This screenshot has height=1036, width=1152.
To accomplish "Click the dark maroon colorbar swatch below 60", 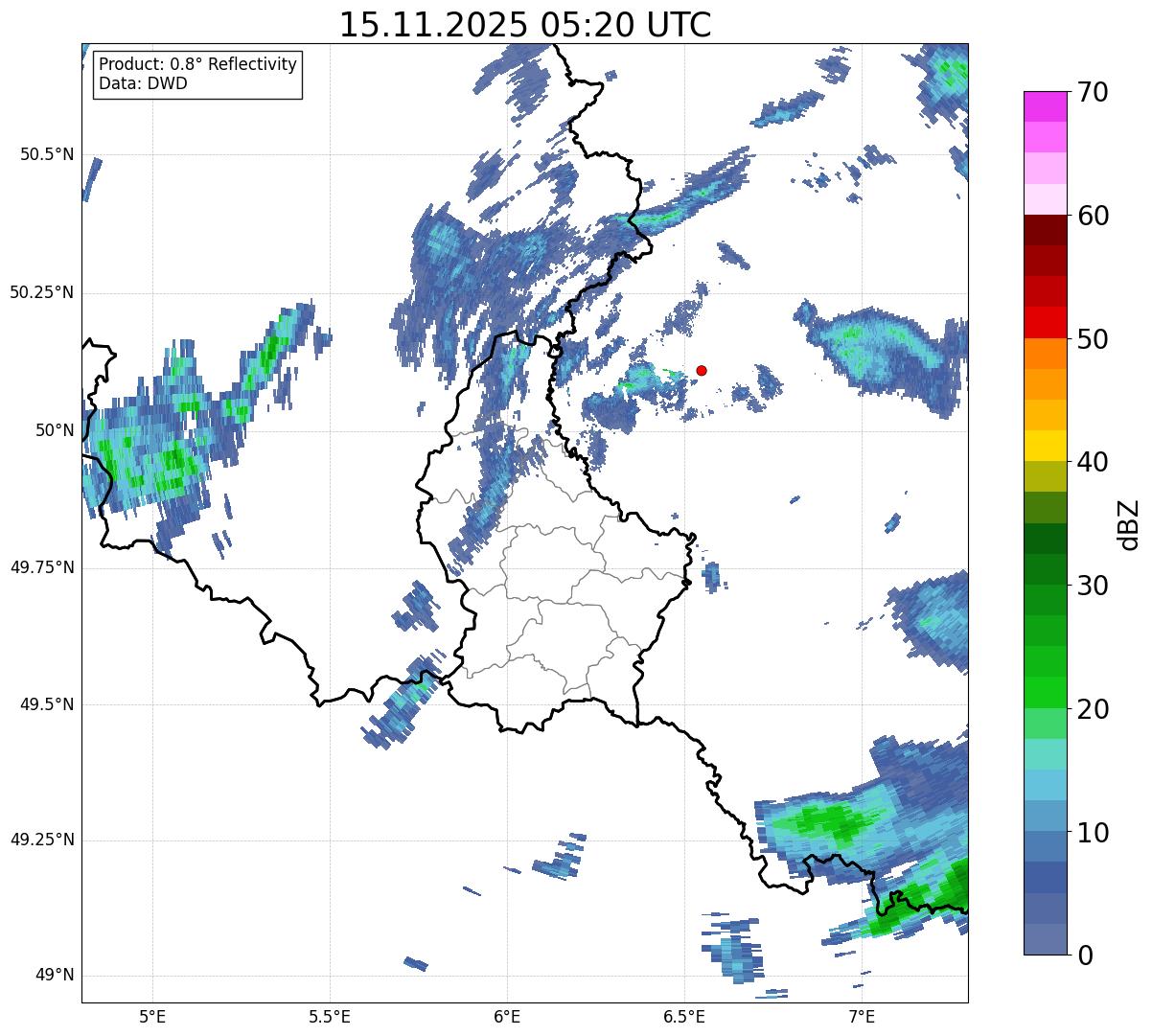I will [1045, 230].
